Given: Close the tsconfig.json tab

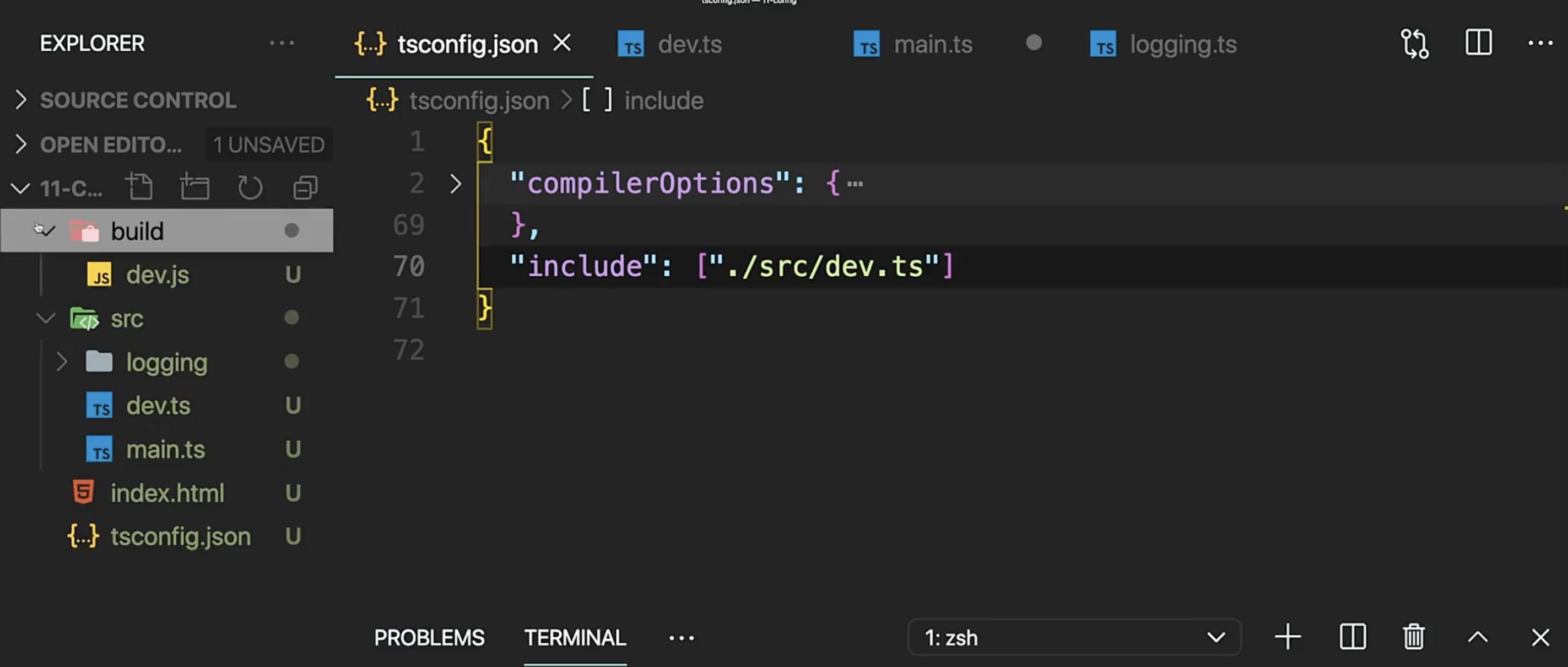Looking at the screenshot, I should coord(561,42).
